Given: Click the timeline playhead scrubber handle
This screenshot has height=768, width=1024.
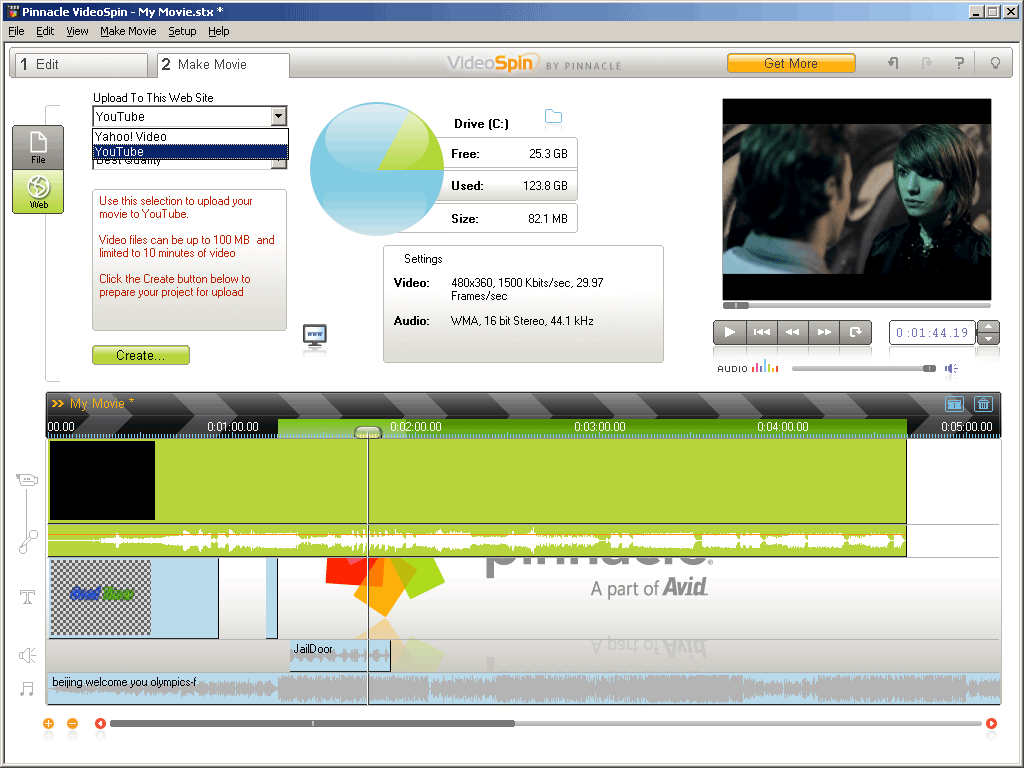Looking at the screenshot, I should click(368, 432).
